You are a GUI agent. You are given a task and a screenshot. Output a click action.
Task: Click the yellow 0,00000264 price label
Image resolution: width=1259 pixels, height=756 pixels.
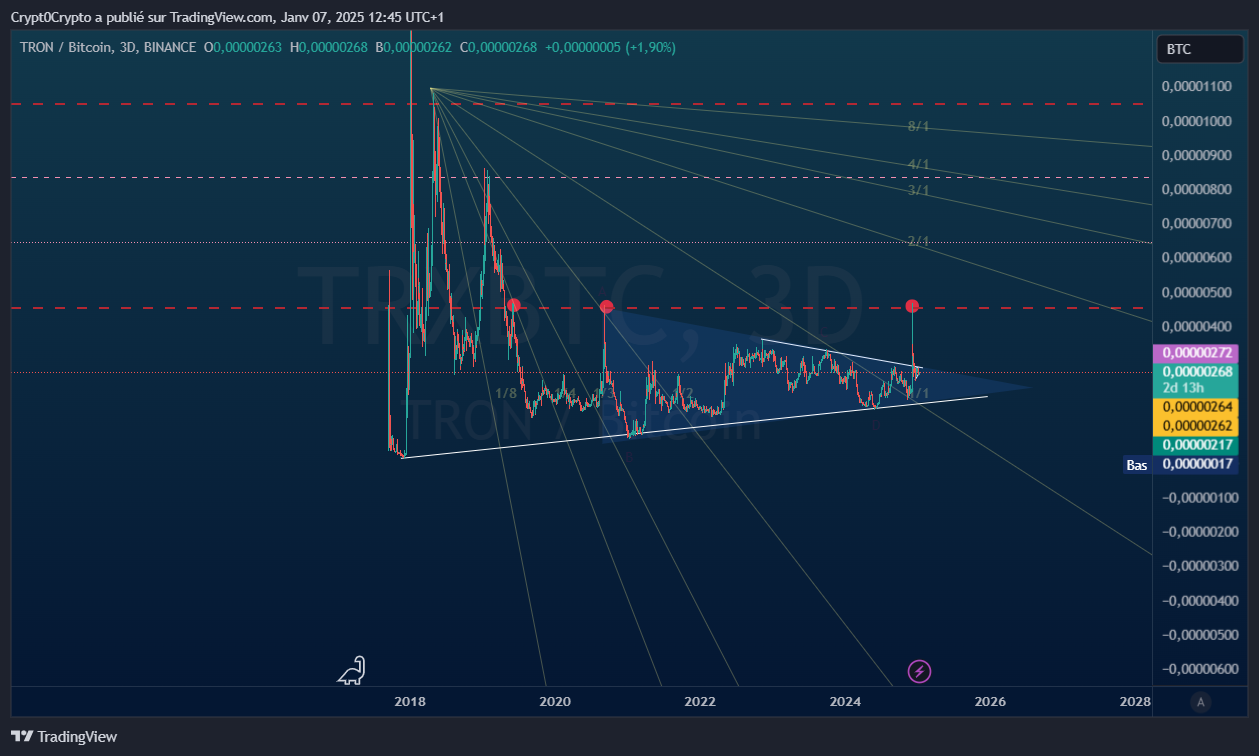point(1196,407)
